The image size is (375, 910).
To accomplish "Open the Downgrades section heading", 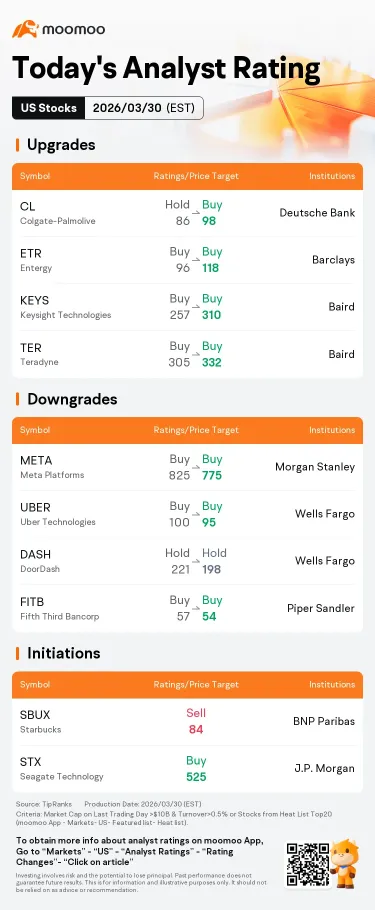I will tap(66, 399).
